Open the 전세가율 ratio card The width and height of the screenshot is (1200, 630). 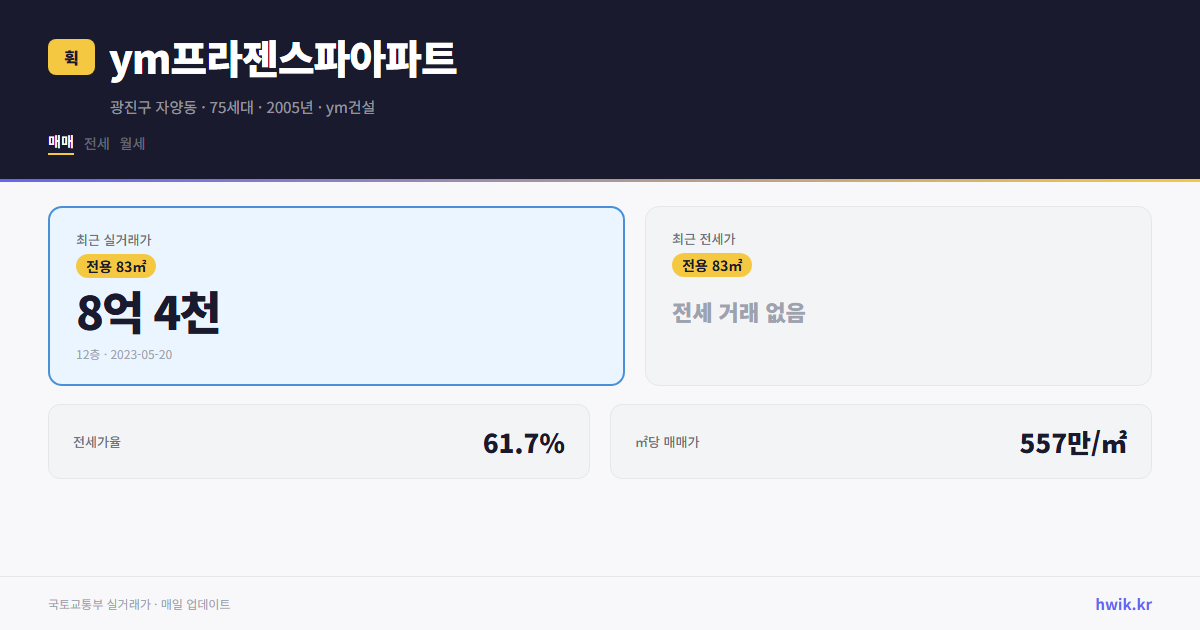(318, 441)
